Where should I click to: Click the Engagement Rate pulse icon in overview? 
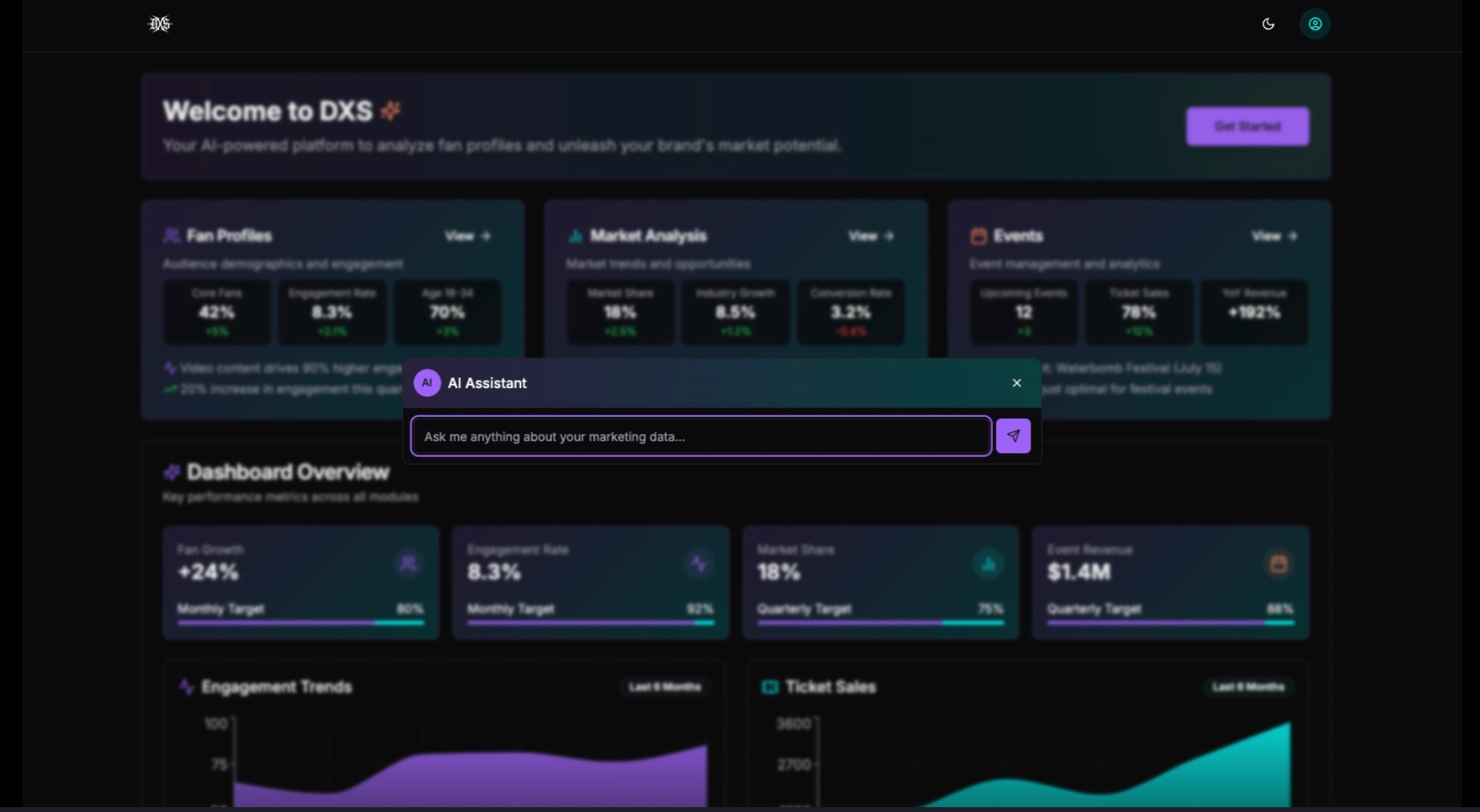pos(698,564)
